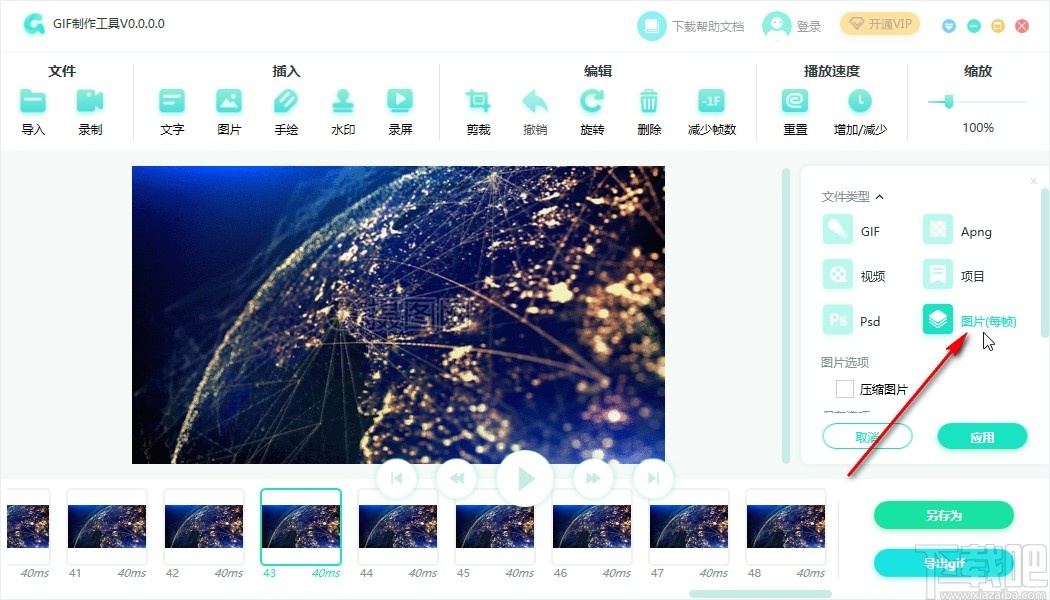Insert text with the 文字 icon

click(x=172, y=102)
